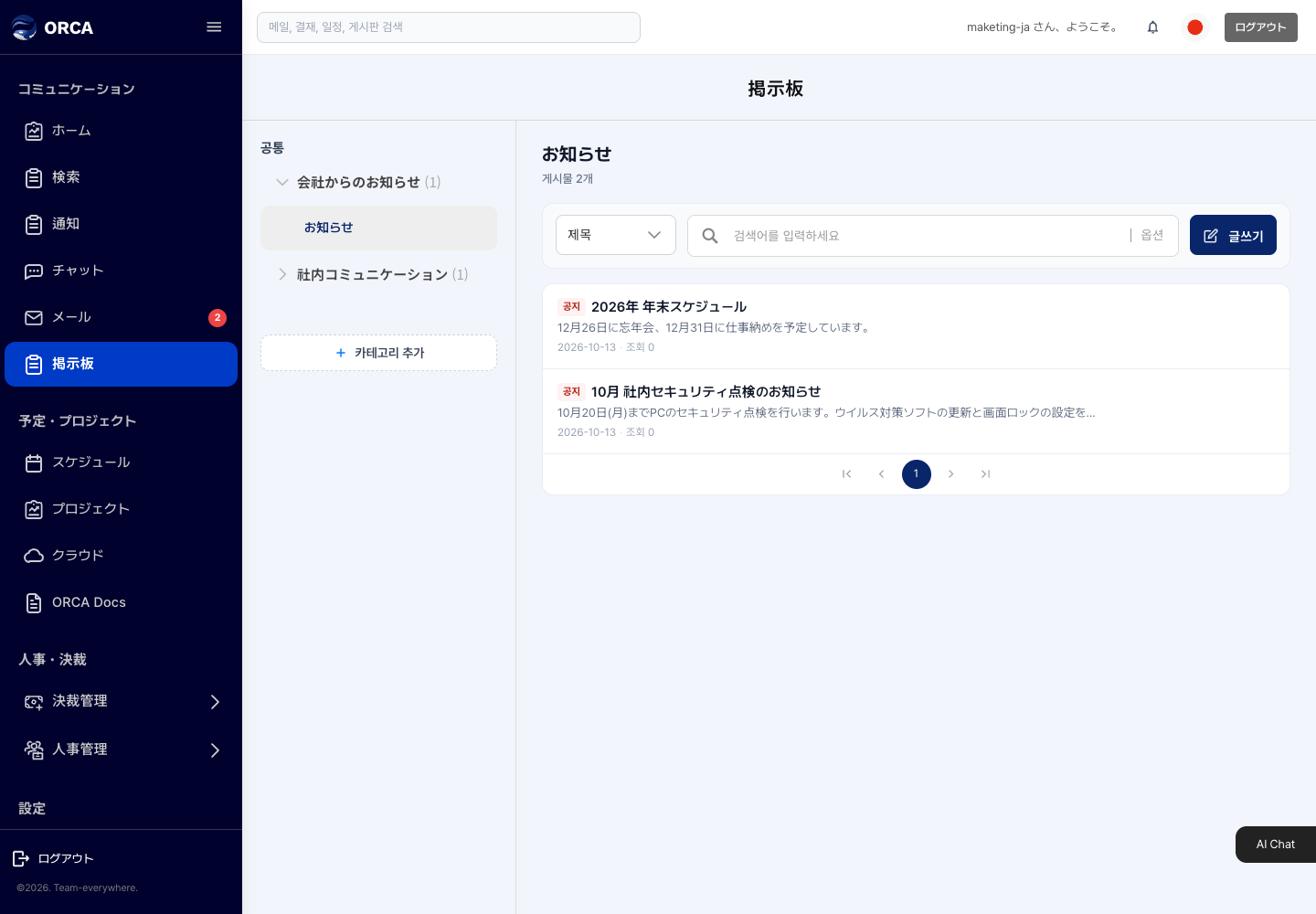
Task: Click the プロジェクト sidebar icon
Action: (x=34, y=509)
